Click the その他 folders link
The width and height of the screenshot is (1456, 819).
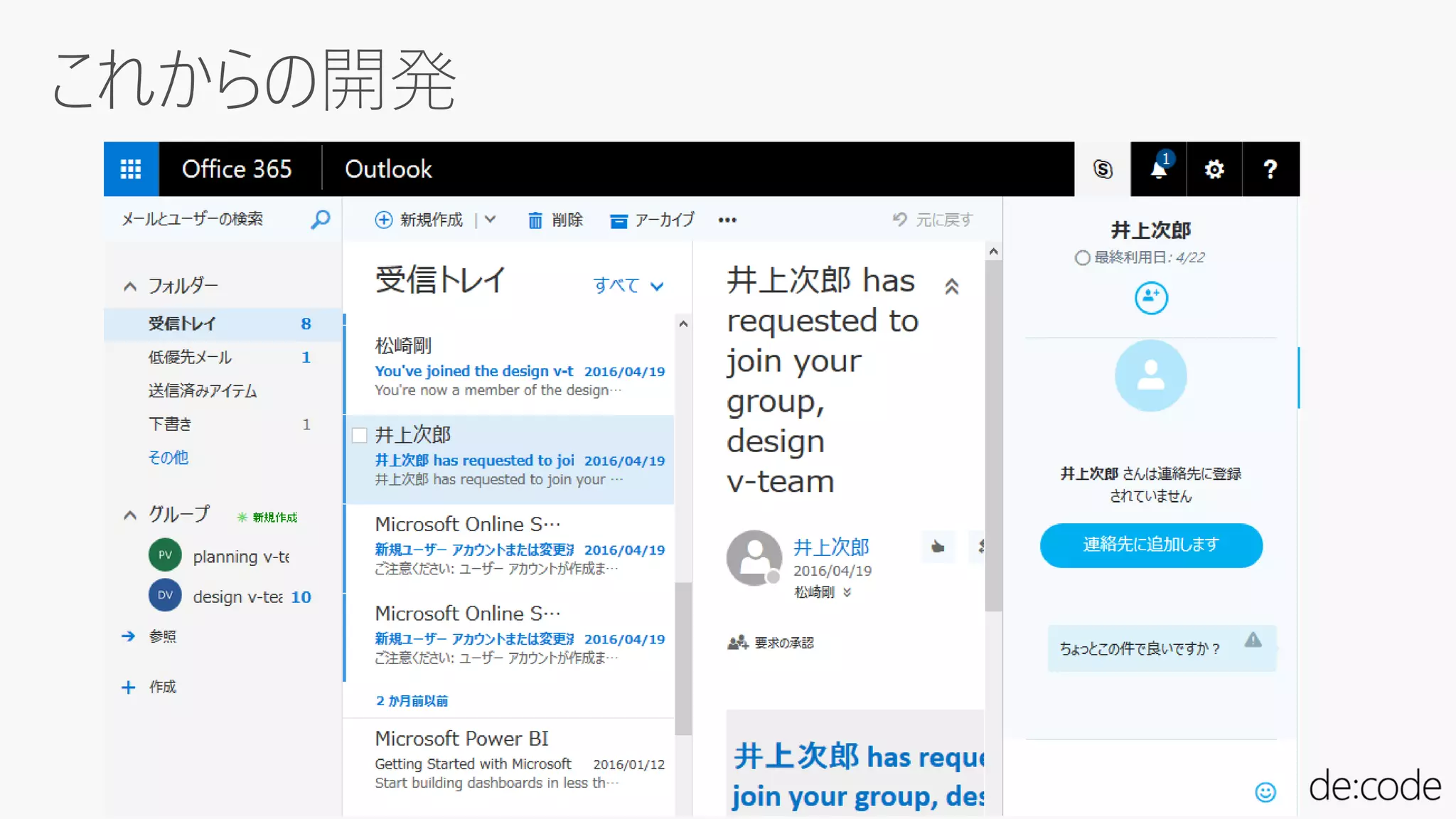(168, 458)
